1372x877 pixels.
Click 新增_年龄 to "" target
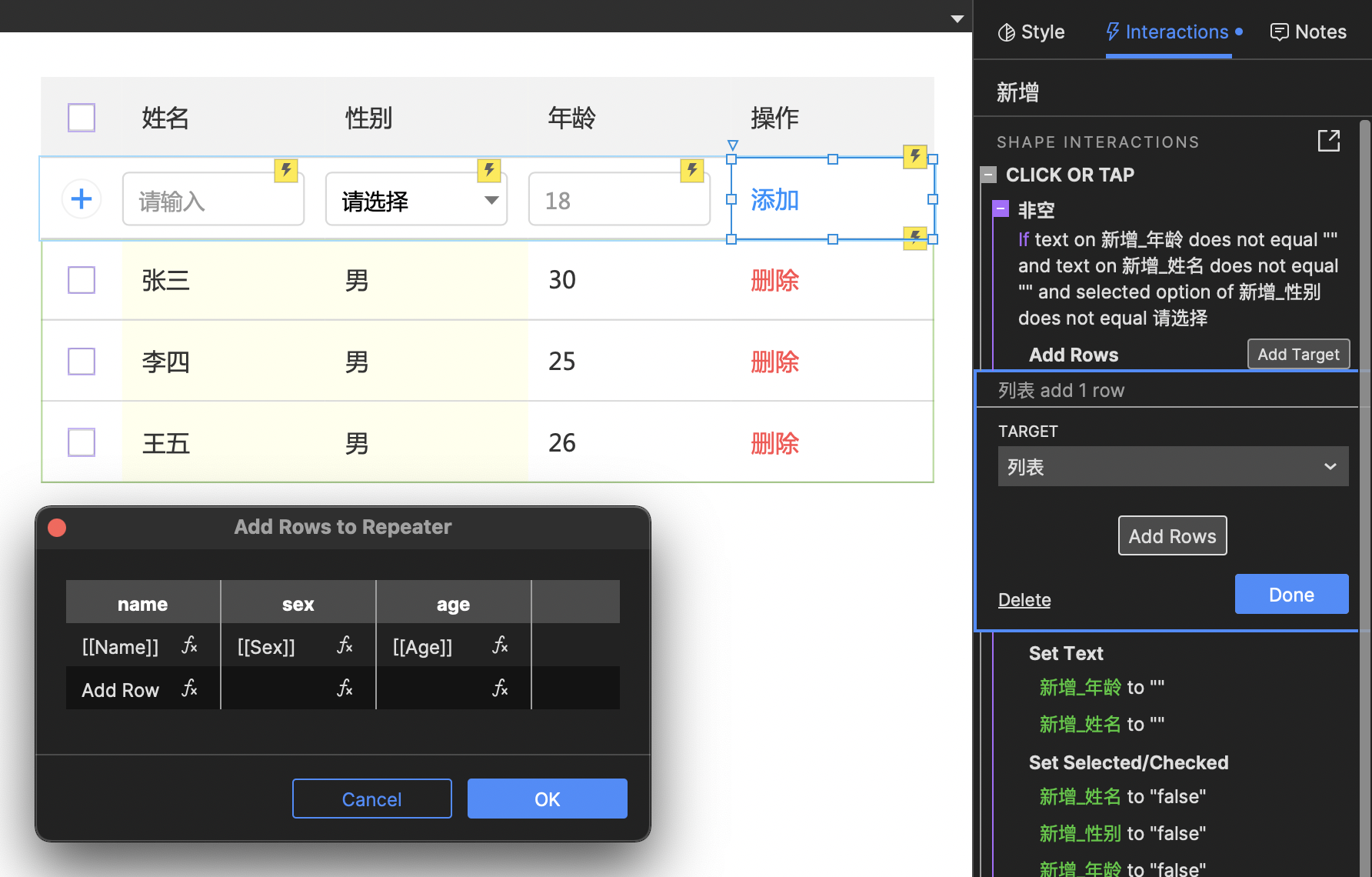pos(1101,687)
